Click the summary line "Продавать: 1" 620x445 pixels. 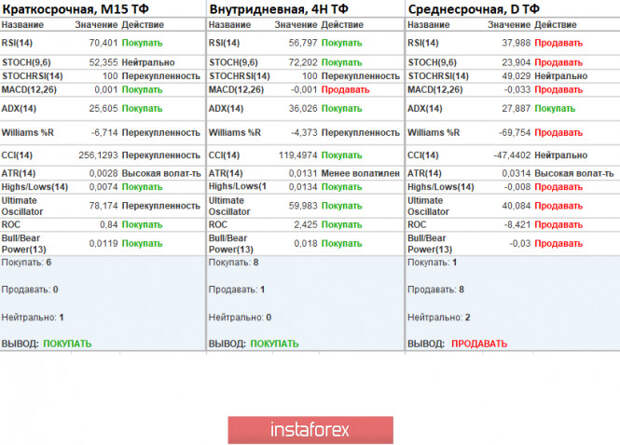[236, 290]
